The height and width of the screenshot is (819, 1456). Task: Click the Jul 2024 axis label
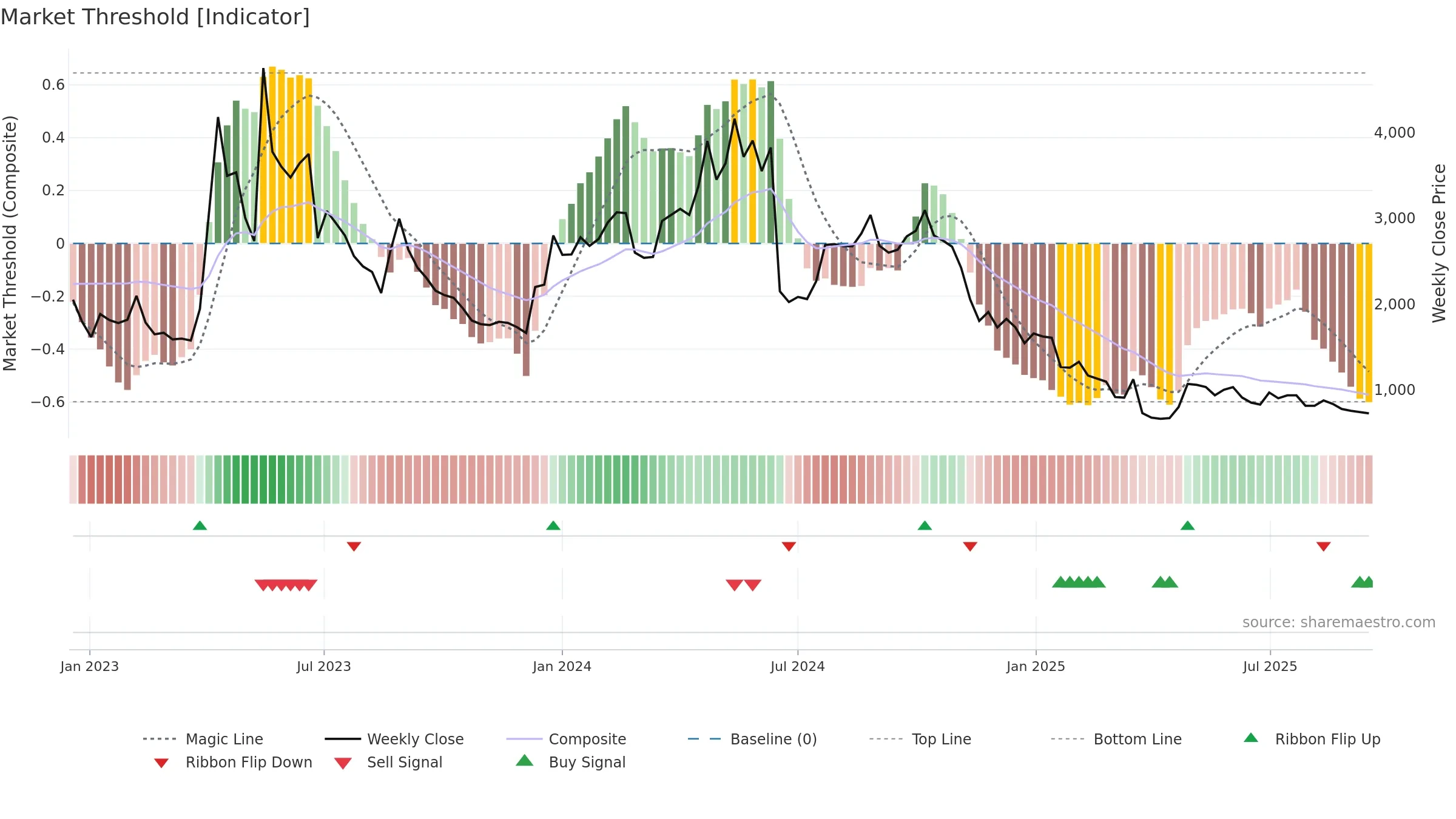click(x=798, y=667)
